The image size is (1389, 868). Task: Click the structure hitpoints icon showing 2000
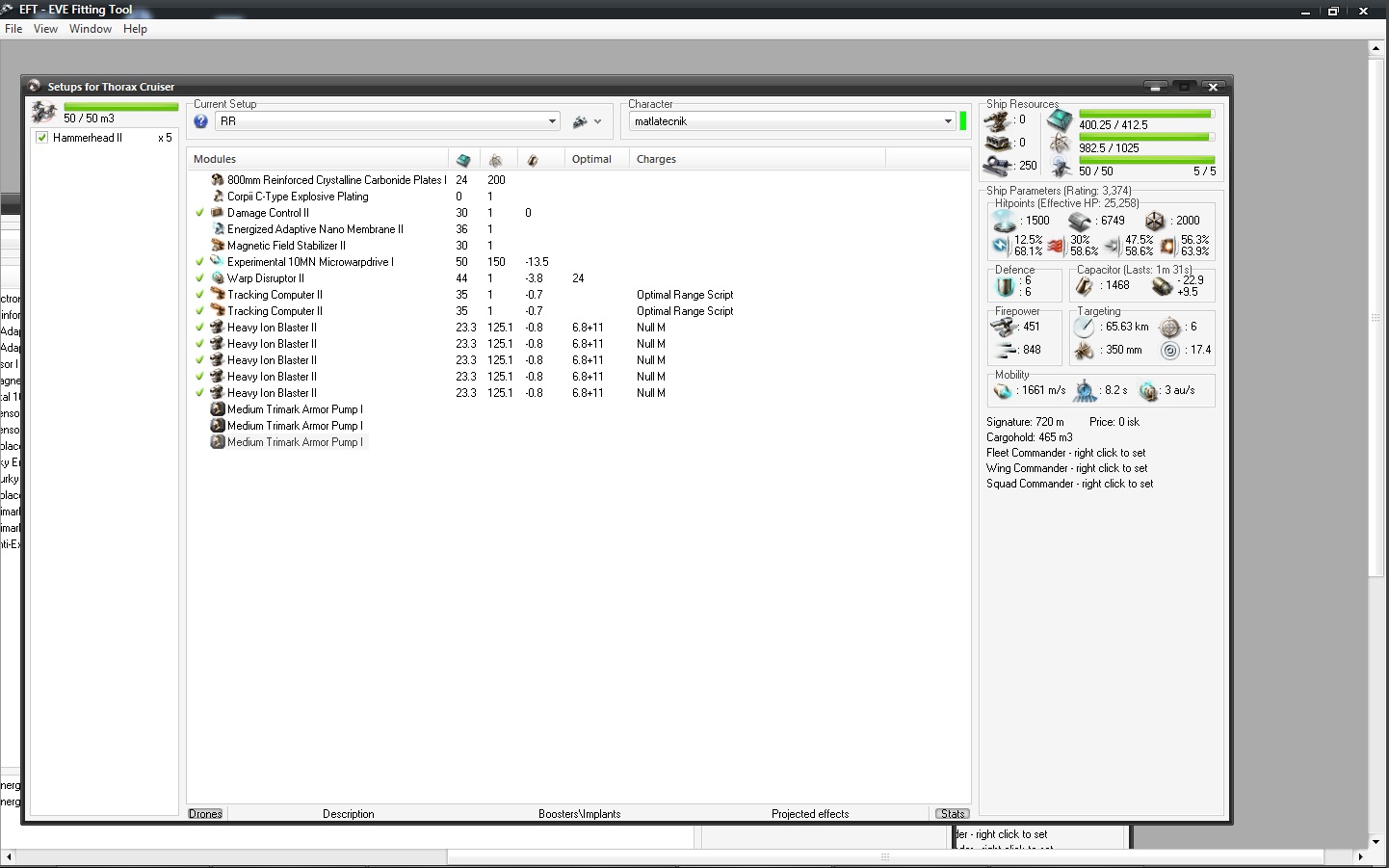[x=1155, y=221]
